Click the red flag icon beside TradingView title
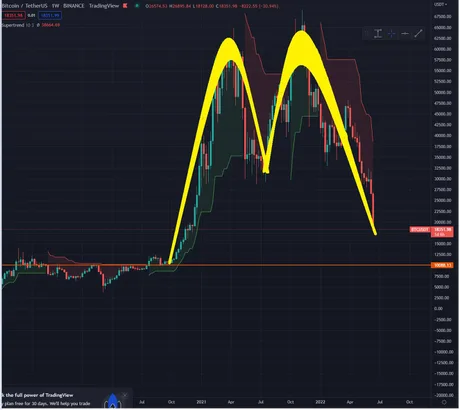460x410 pixels. (125, 6)
